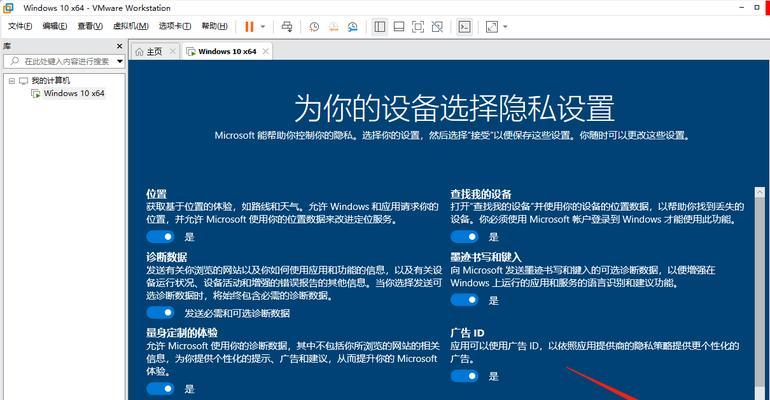The width and height of the screenshot is (770, 400).
Task: Toggle the library sidebar view icon
Action: (x=380, y=27)
